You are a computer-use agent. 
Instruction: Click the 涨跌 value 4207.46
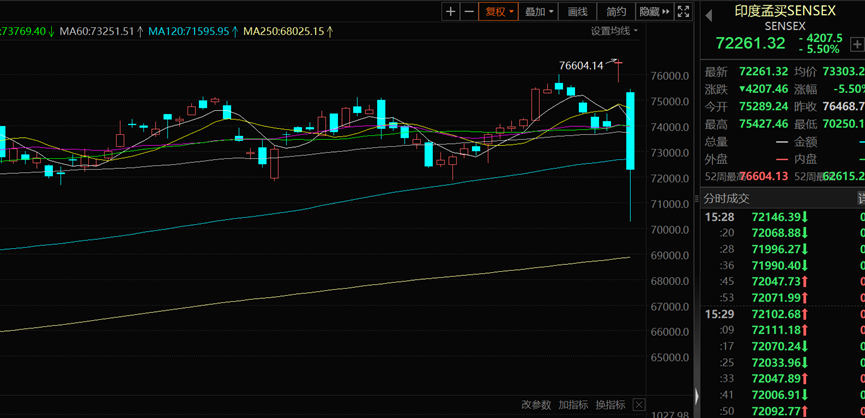[763, 89]
